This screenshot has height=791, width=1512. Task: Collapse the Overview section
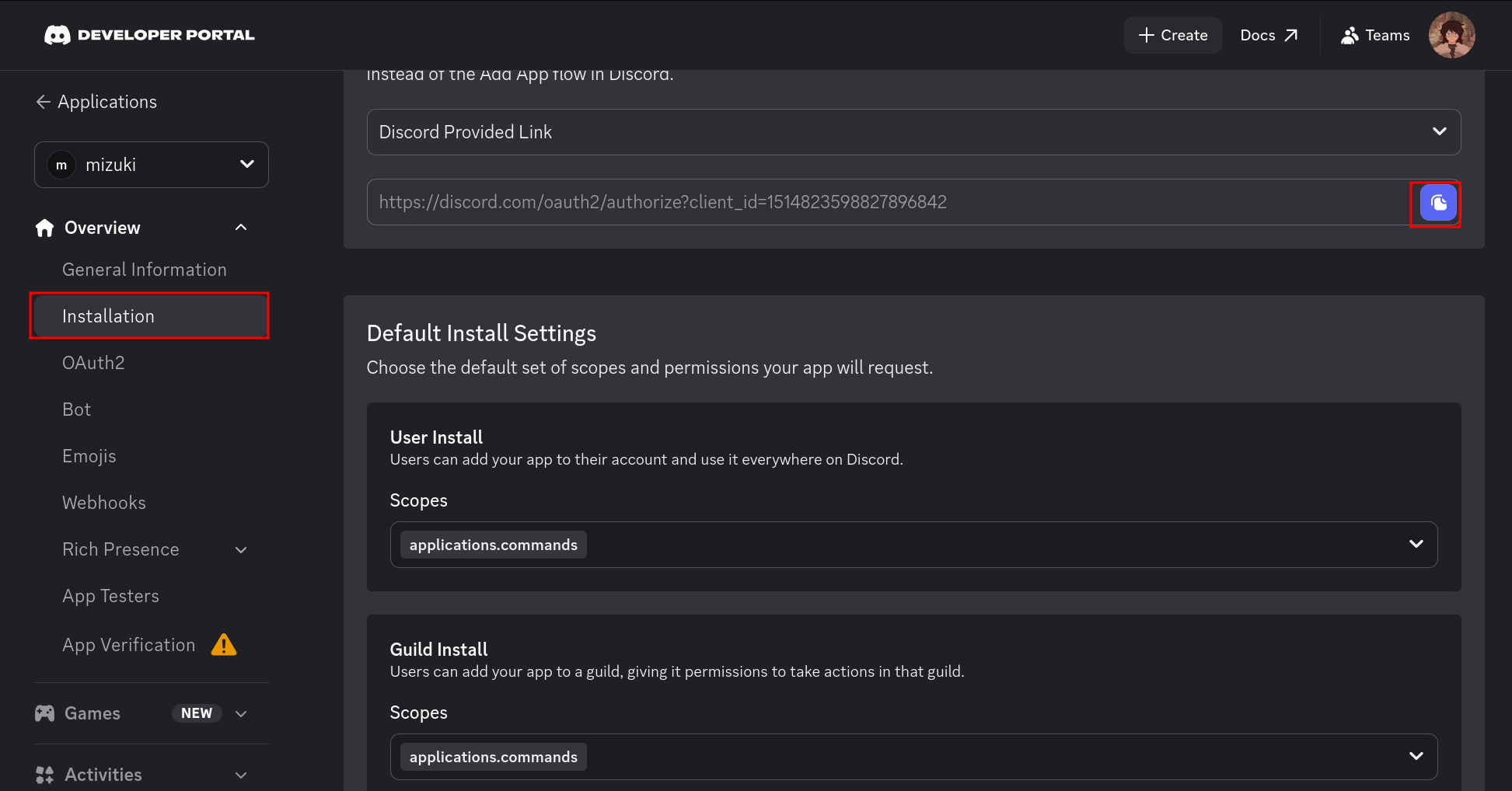point(241,228)
